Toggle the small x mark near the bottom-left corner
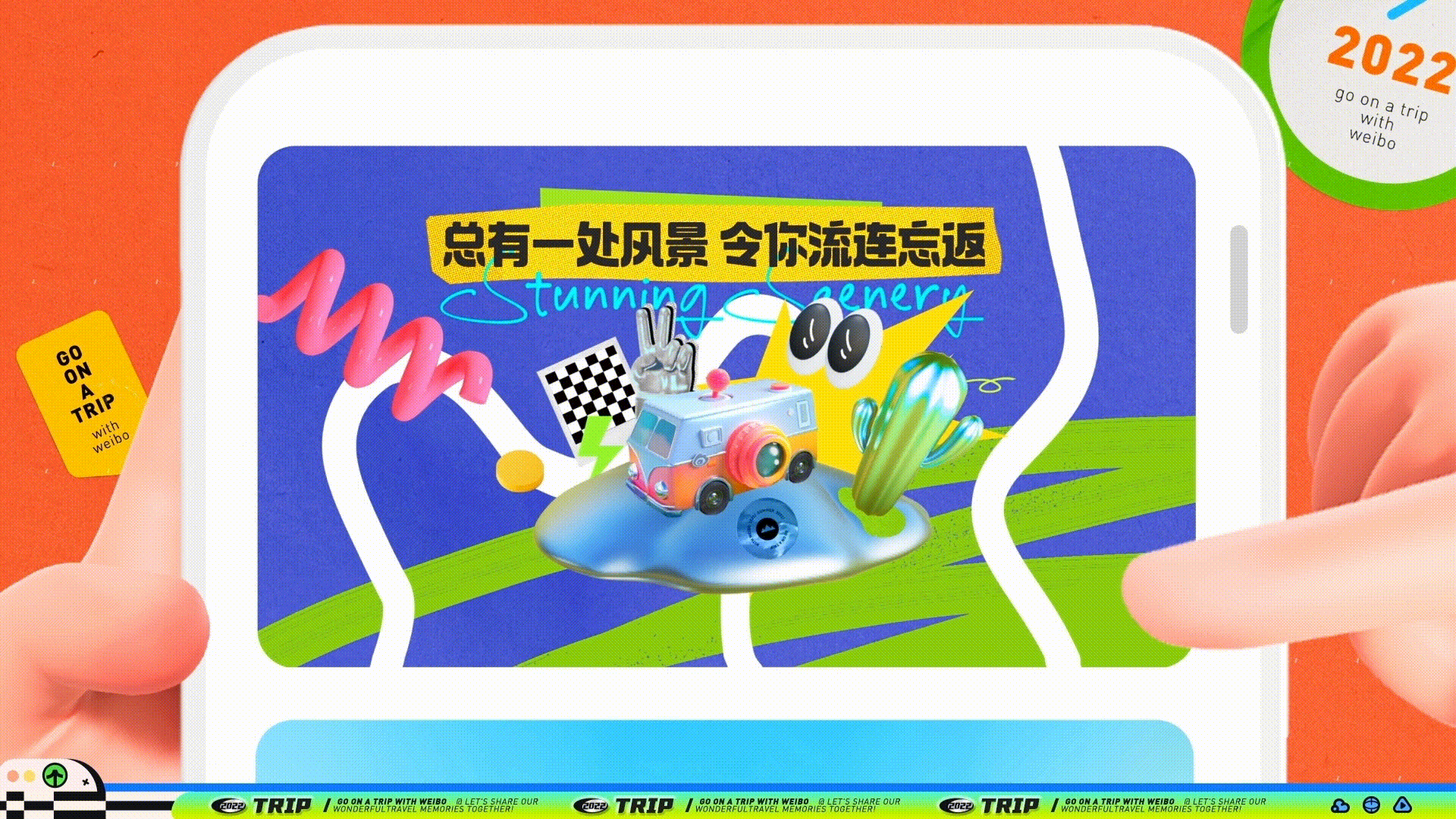This screenshot has height=819, width=1456. 85,781
